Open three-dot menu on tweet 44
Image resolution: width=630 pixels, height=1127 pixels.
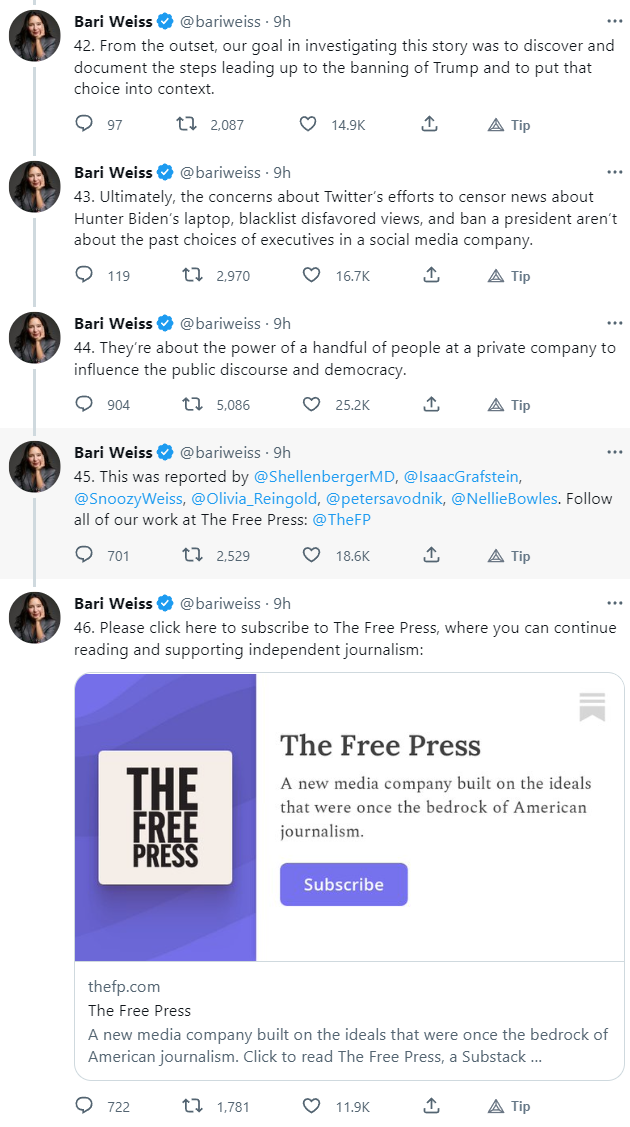[x=614, y=323]
